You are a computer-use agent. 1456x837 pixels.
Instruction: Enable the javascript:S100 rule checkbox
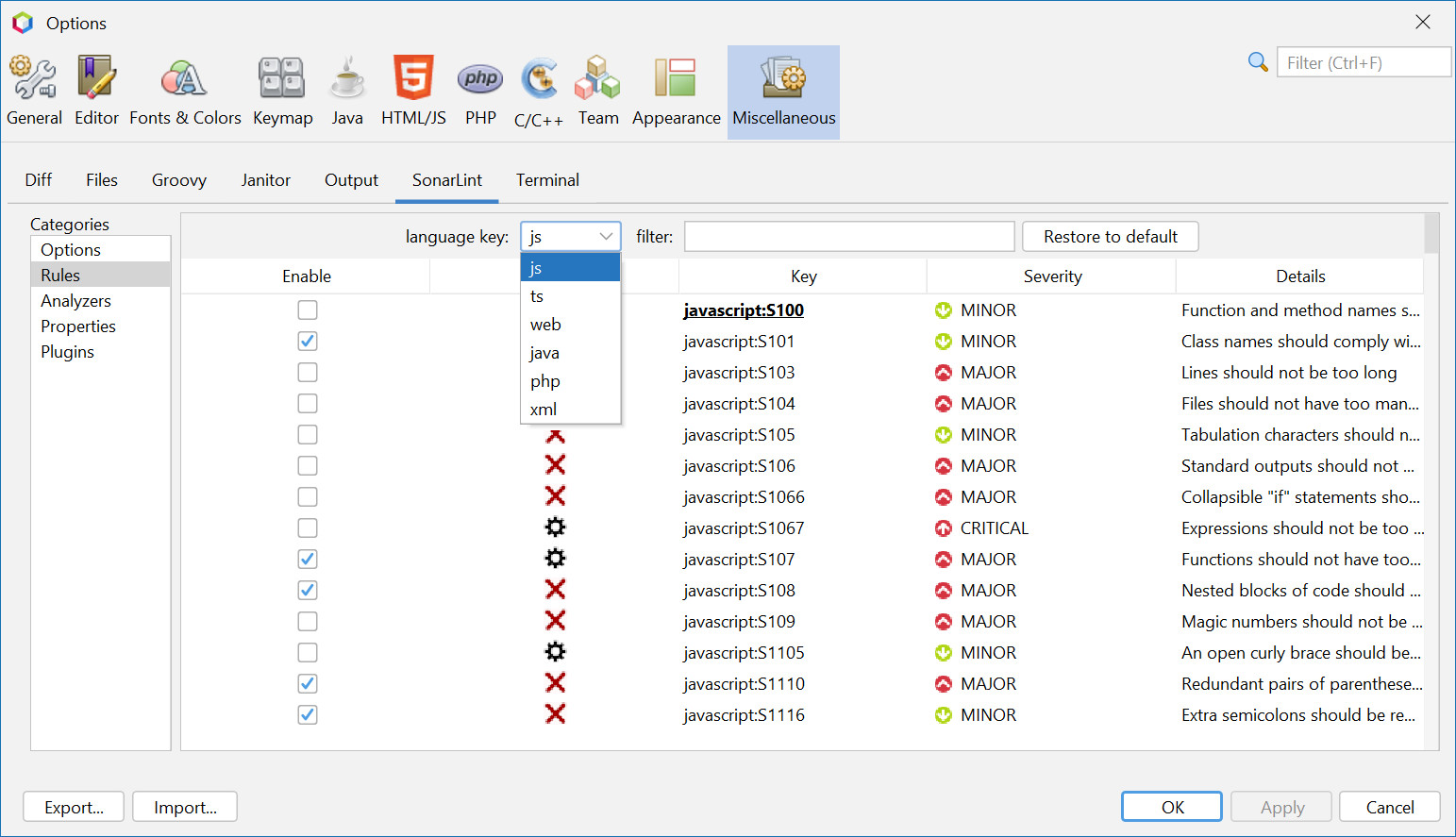[308, 310]
